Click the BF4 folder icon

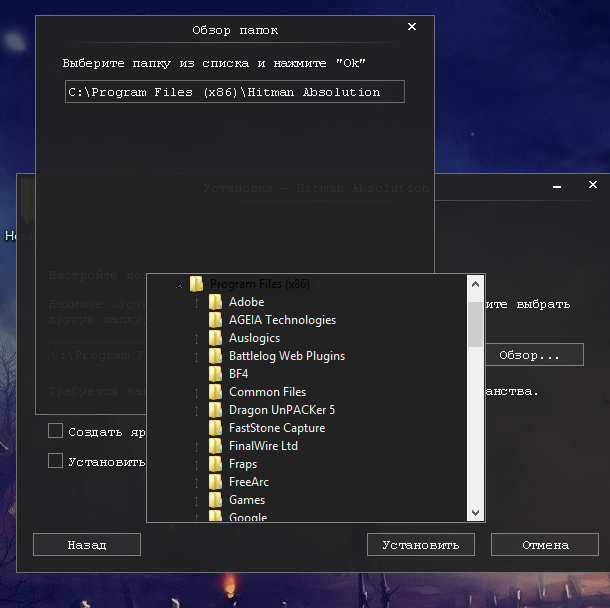215,374
